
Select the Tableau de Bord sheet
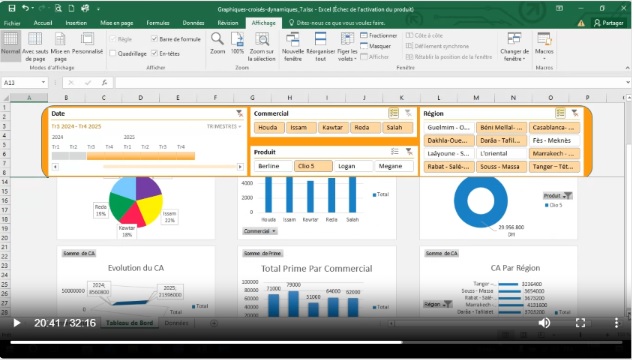[129, 323]
